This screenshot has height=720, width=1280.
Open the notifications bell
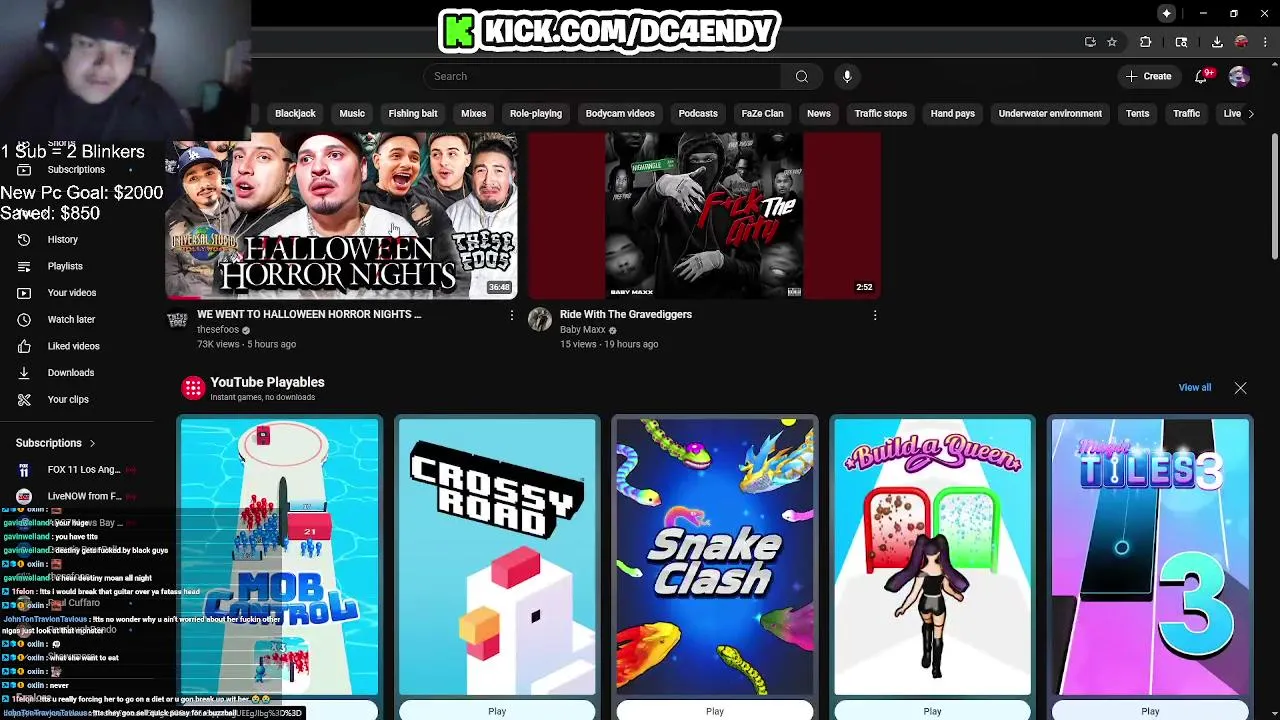(1202, 76)
